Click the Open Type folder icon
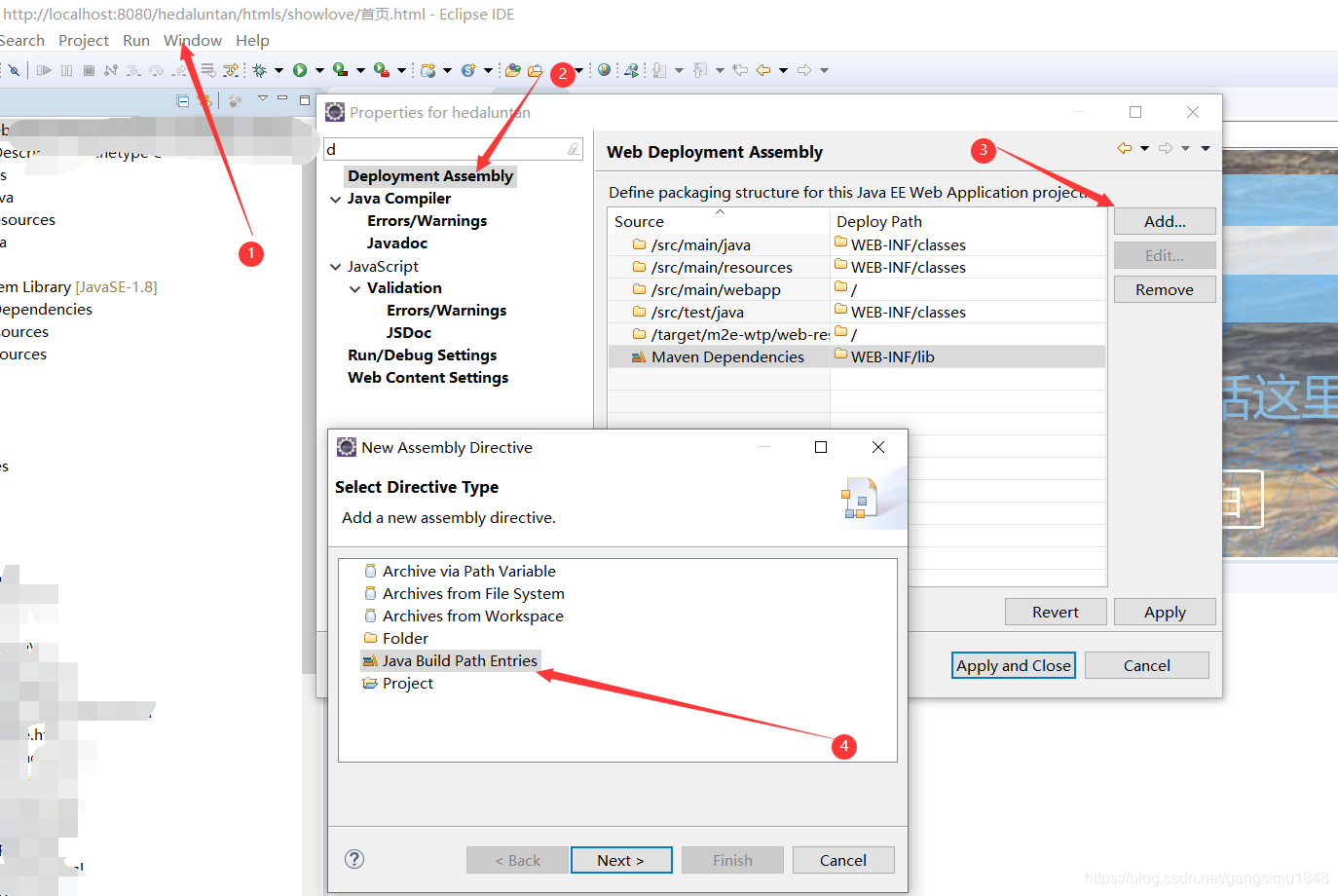 (513, 70)
